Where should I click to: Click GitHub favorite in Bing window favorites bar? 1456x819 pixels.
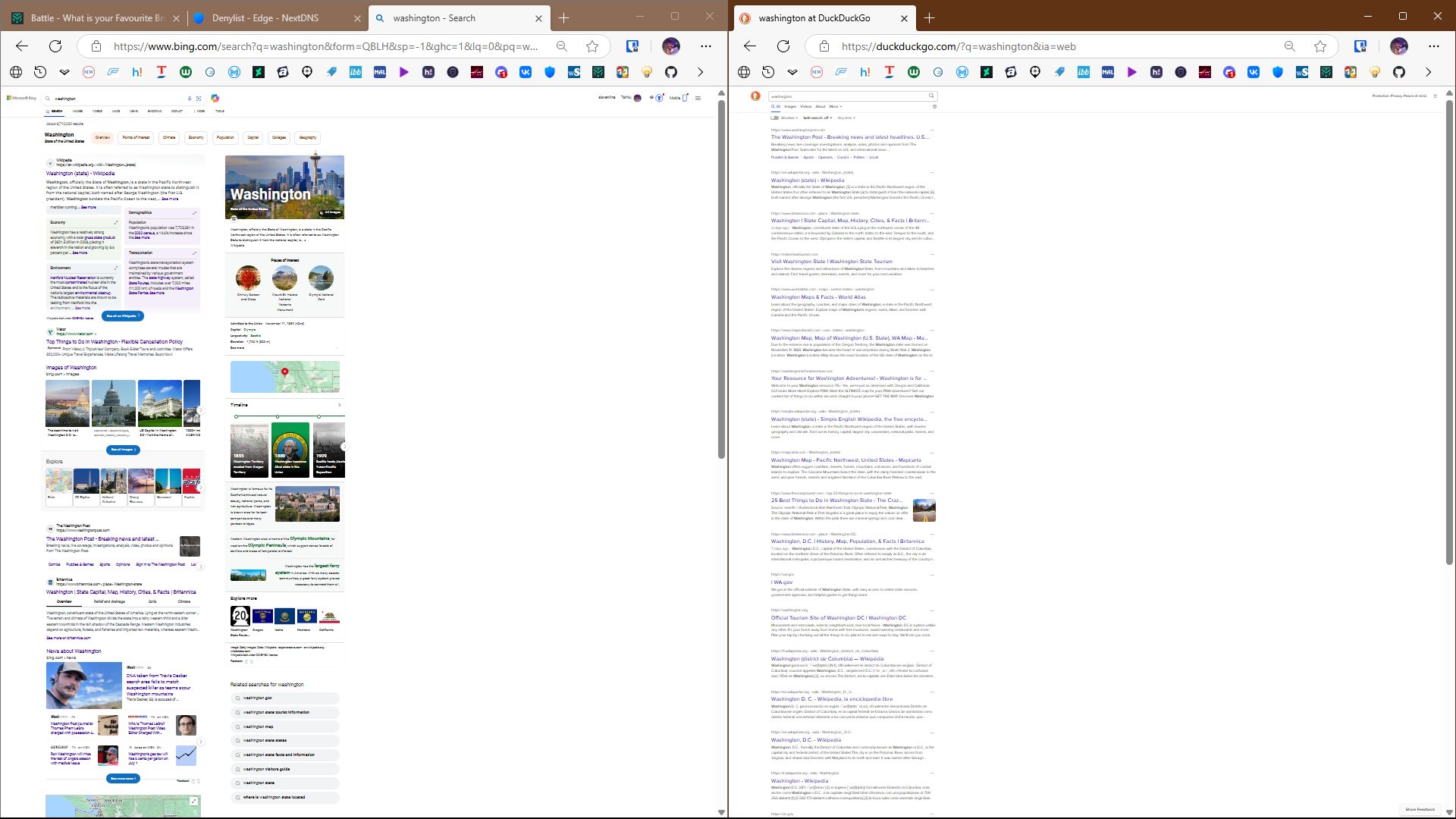click(671, 72)
